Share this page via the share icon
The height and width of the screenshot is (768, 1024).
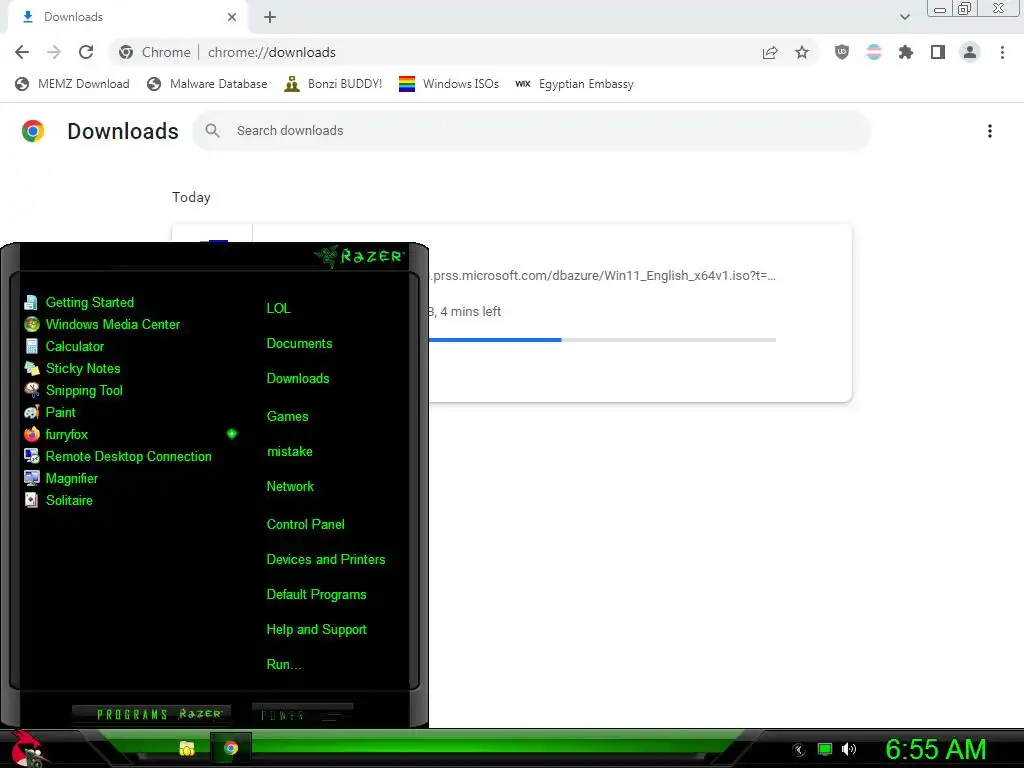(770, 52)
